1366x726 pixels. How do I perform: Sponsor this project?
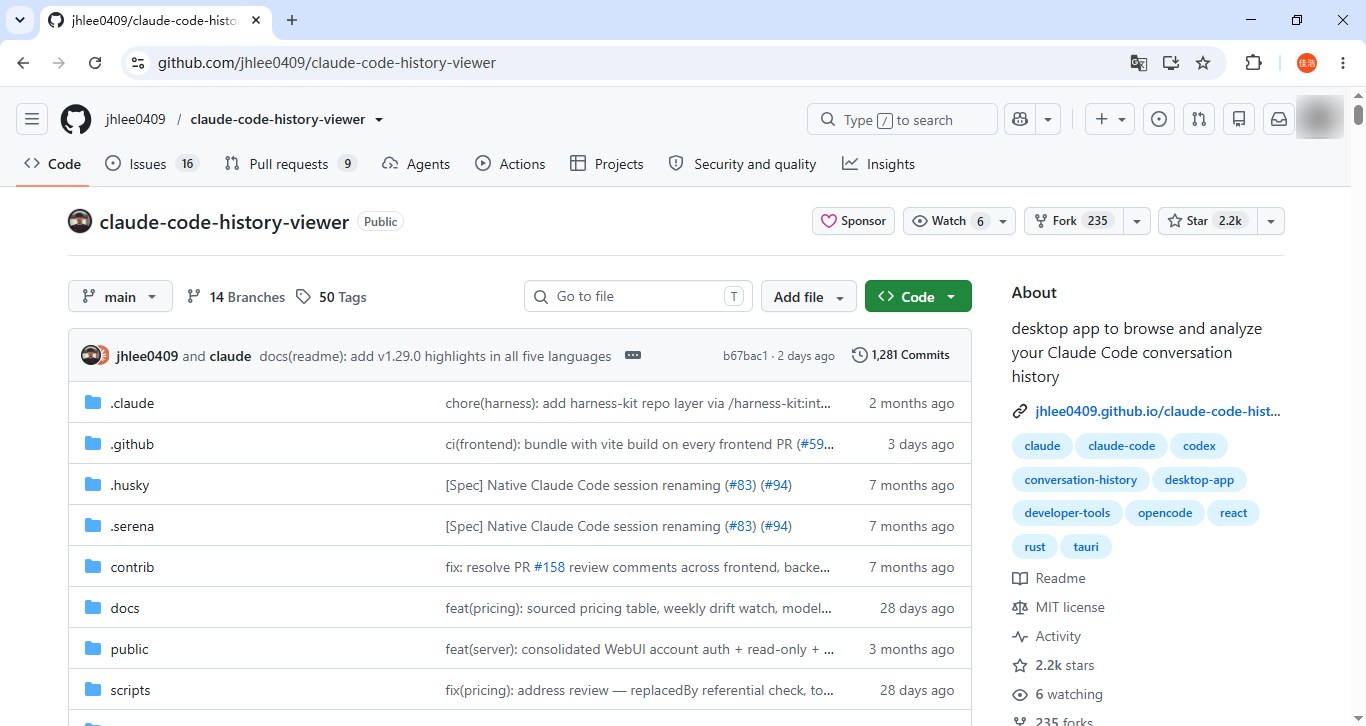pos(853,221)
